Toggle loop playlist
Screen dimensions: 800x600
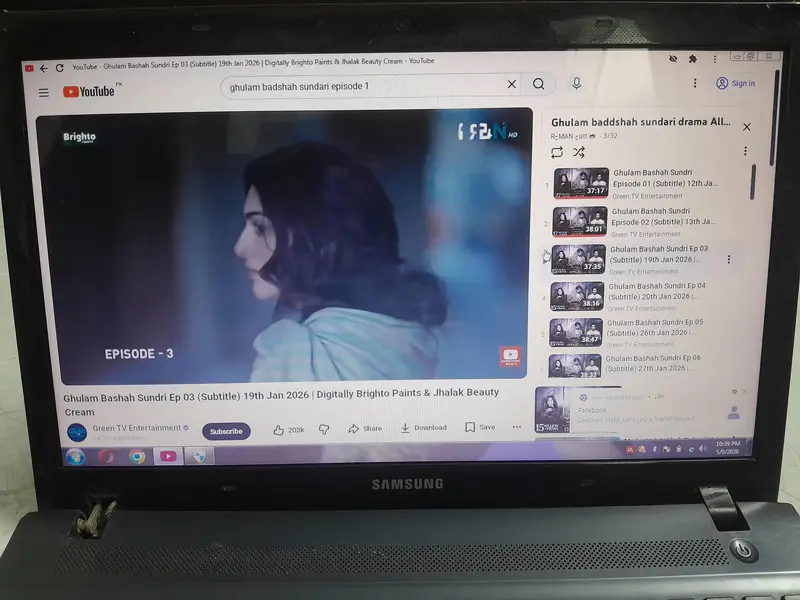pos(557,152)
